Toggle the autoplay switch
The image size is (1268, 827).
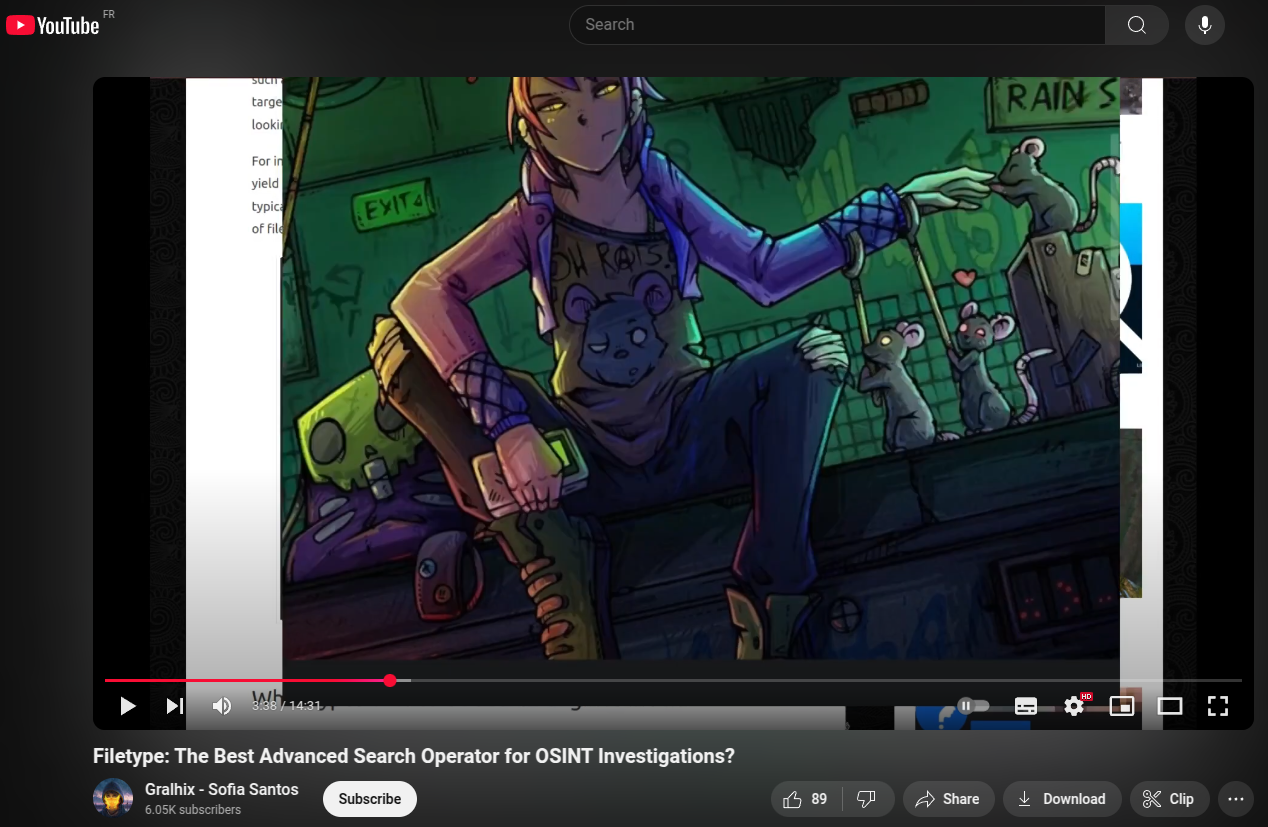pos(973,706)
